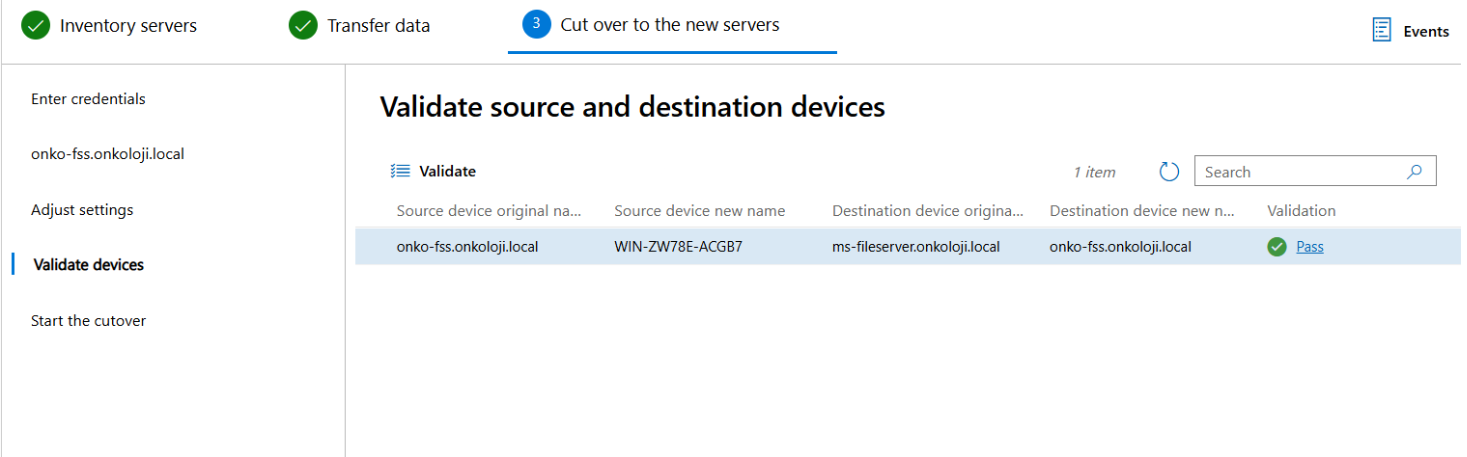
Task: Focus the Search input field
Action: (x=1315, y=171)
